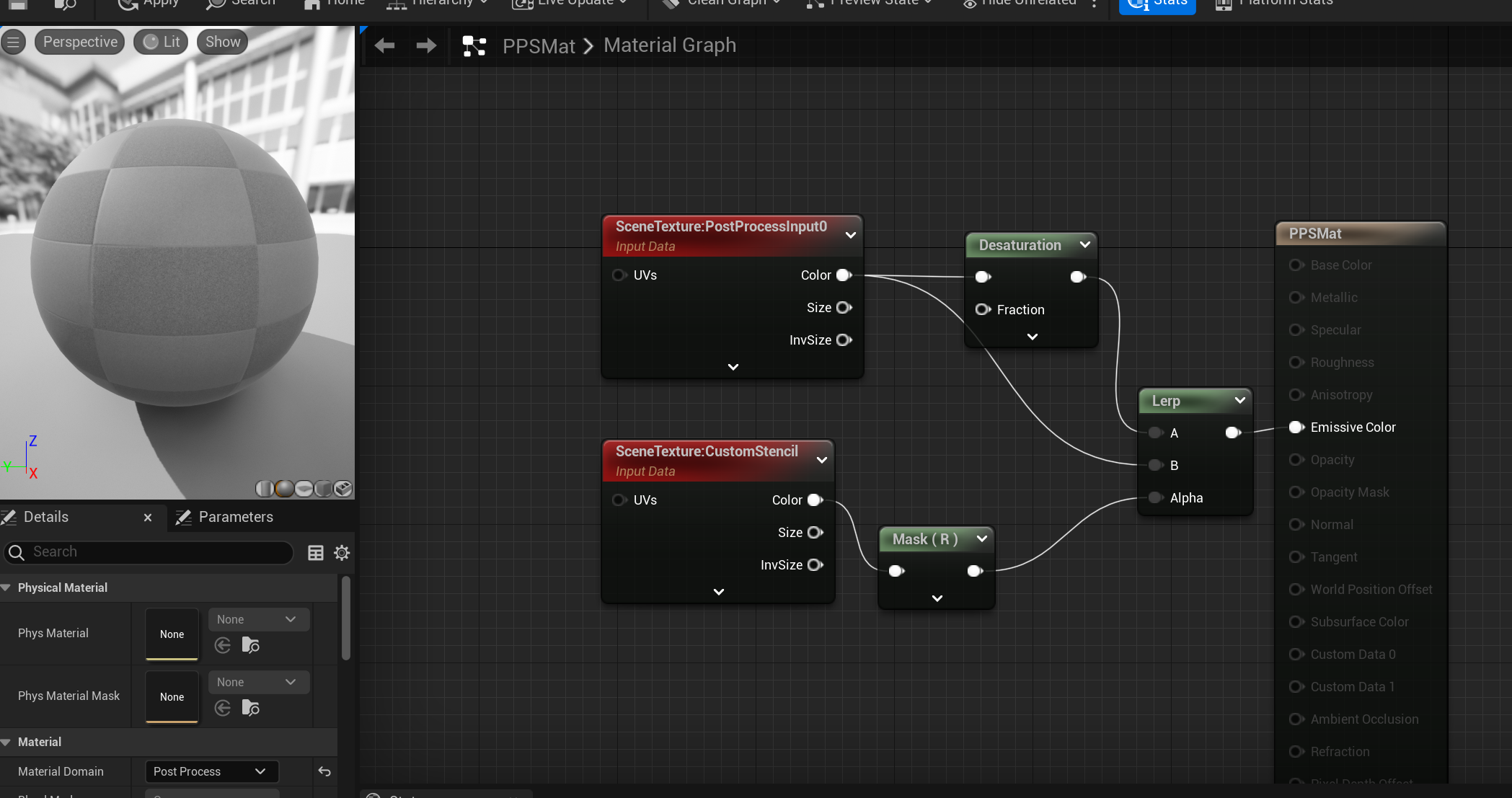
Task: Click Emissive Color pin on PPSMat node
Action: pos(1296,427)
